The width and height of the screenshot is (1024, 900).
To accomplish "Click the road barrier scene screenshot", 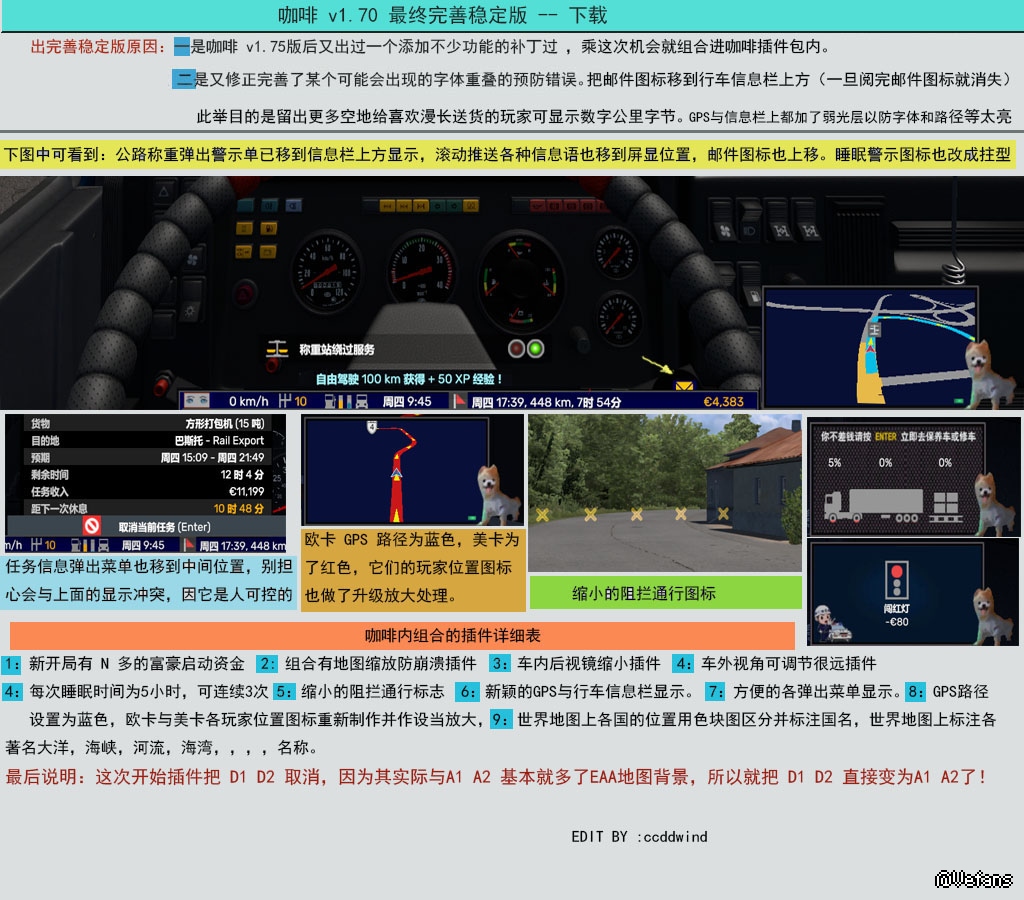I will (664, 492).
